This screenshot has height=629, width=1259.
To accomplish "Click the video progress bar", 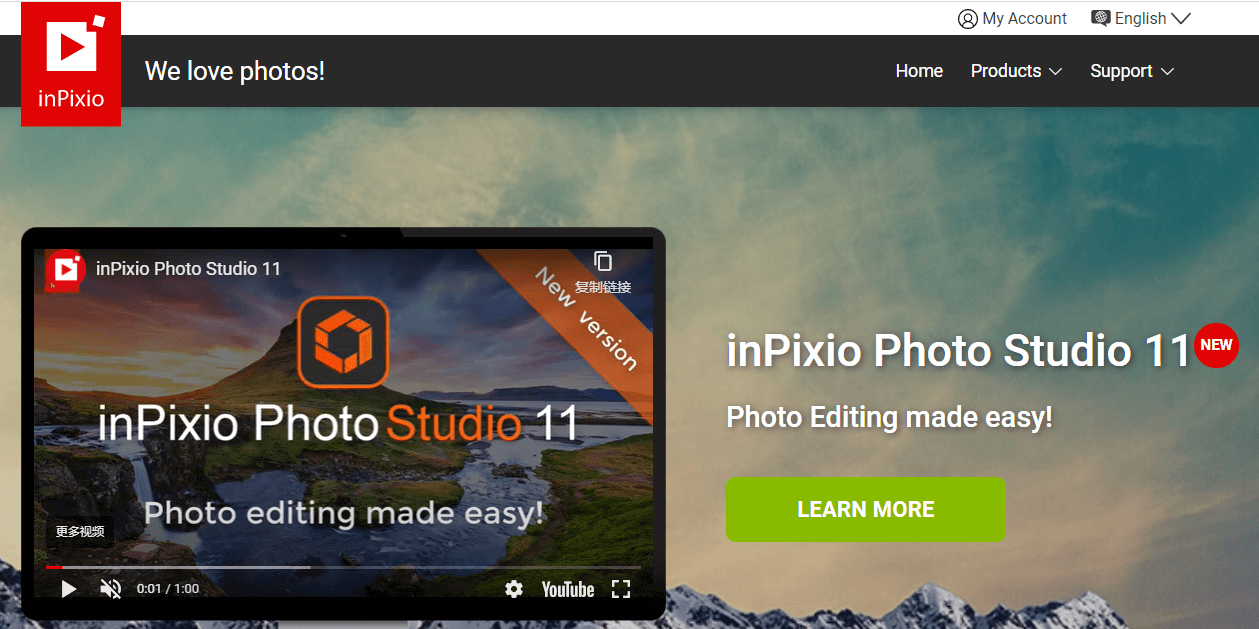I will tap(343, 567).
